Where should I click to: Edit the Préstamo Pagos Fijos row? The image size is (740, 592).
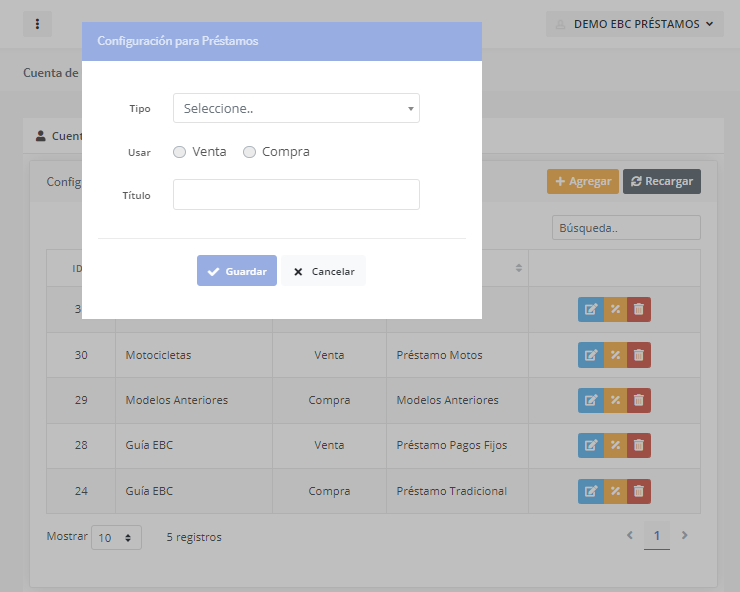[591, 445]
